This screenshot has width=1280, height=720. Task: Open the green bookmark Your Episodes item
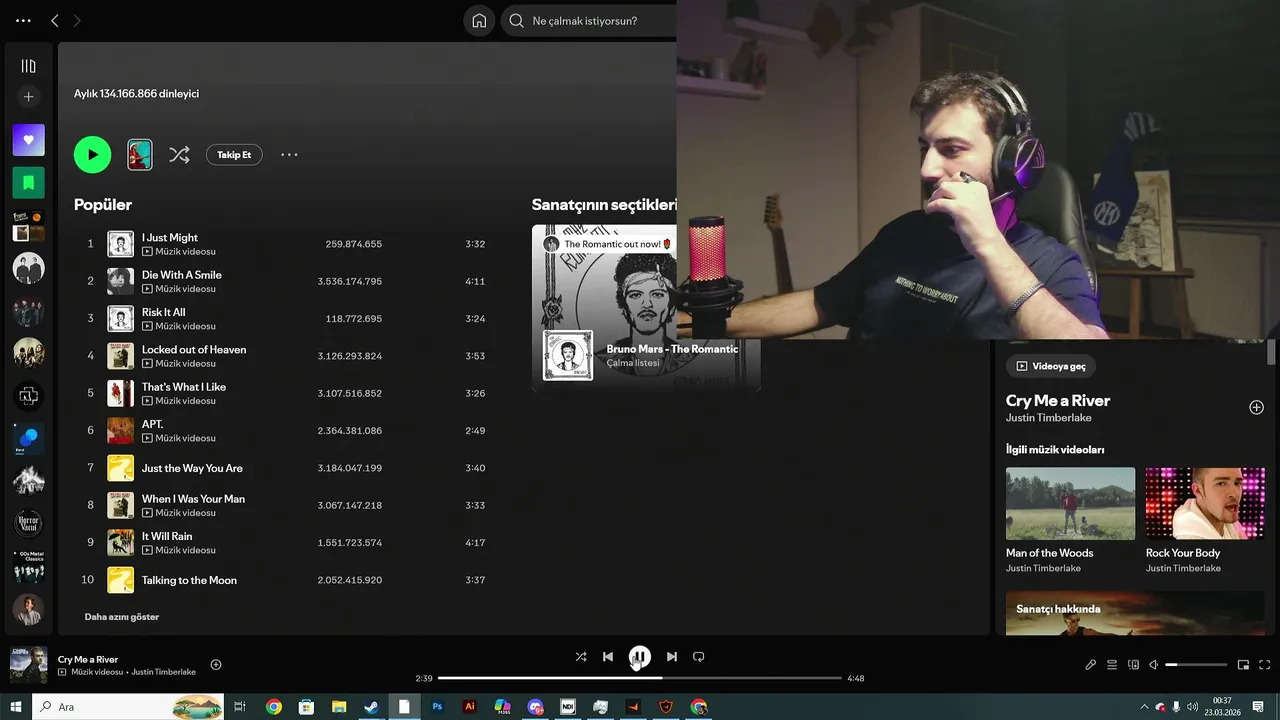tap(28, 183)
